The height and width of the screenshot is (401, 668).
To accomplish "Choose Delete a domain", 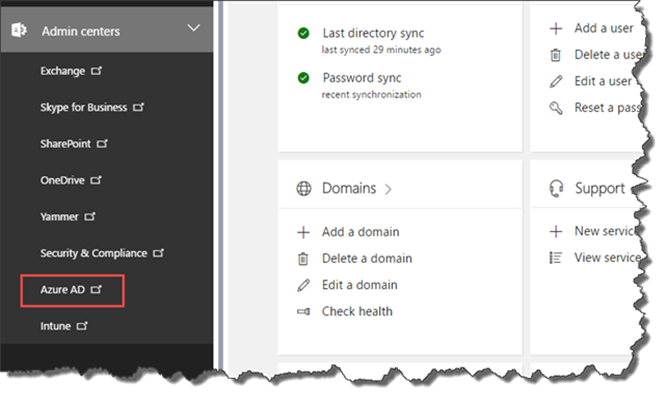I will [367, 258].
